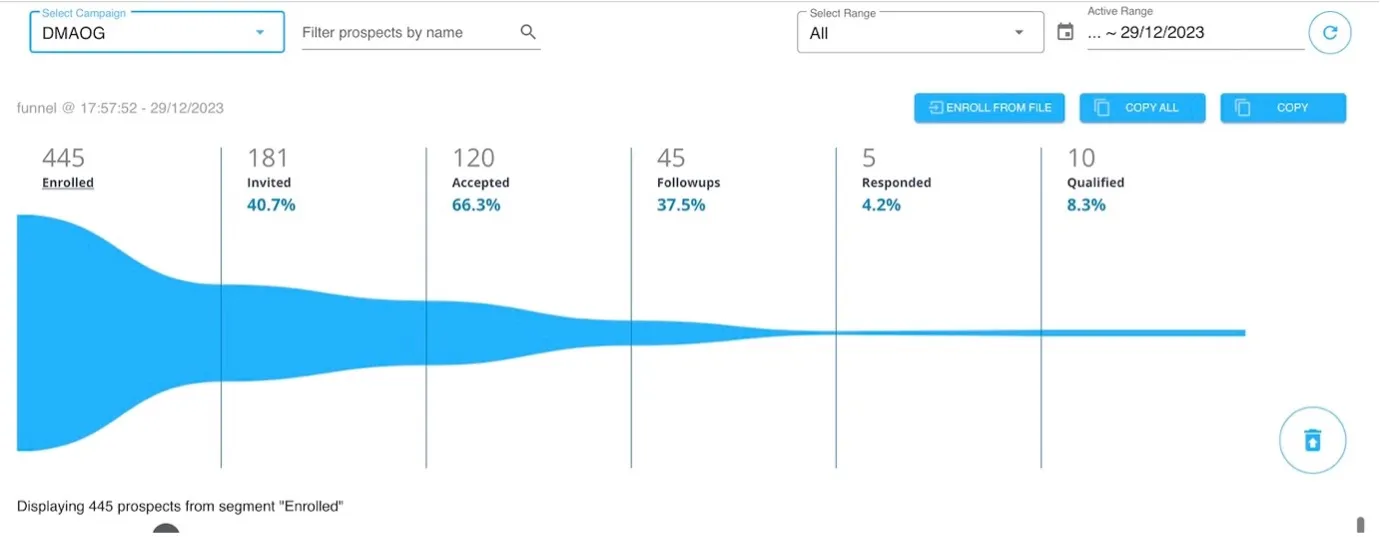The image size is (1384, 537).
Task: Click the 181 invited count
Action: click(x=268, y=158)
